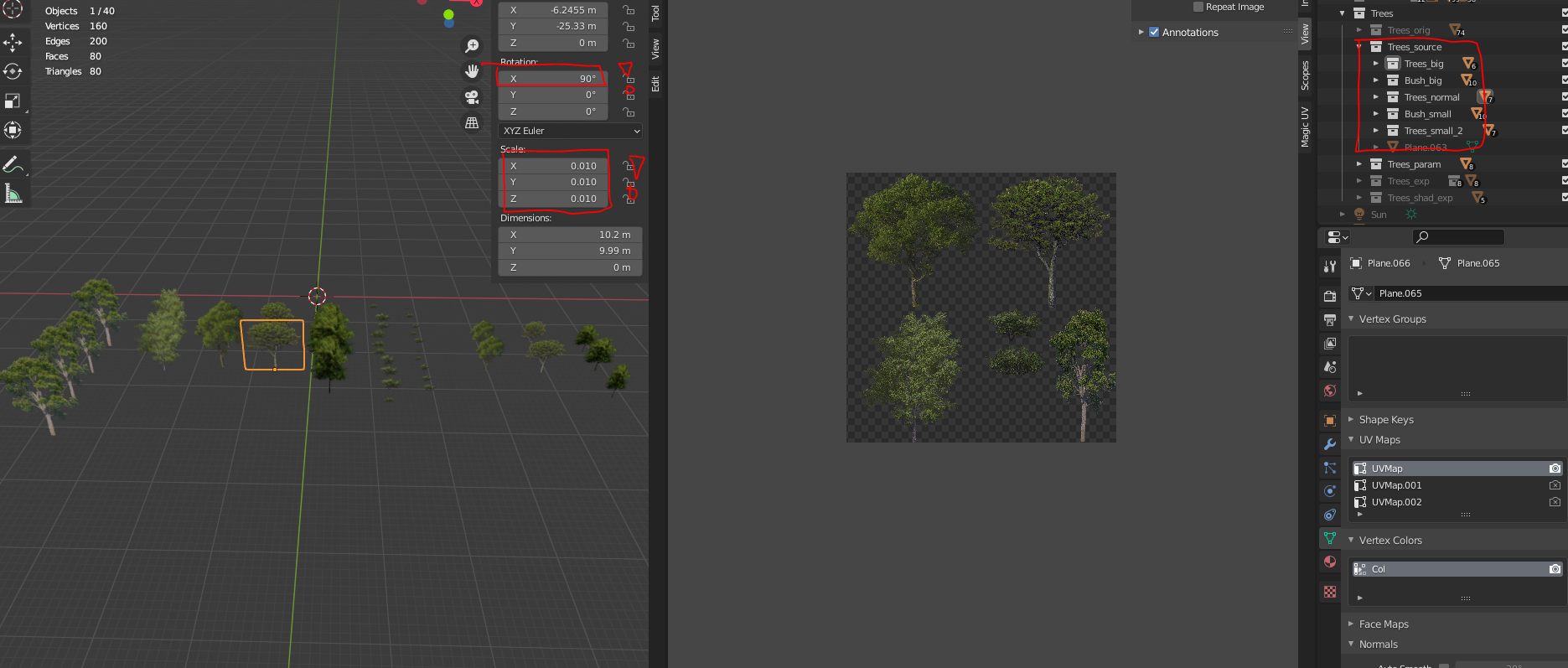Toggle lock on Rotation Z
This screenshot has width=1568, height=668.
click(x=628, y=111)
